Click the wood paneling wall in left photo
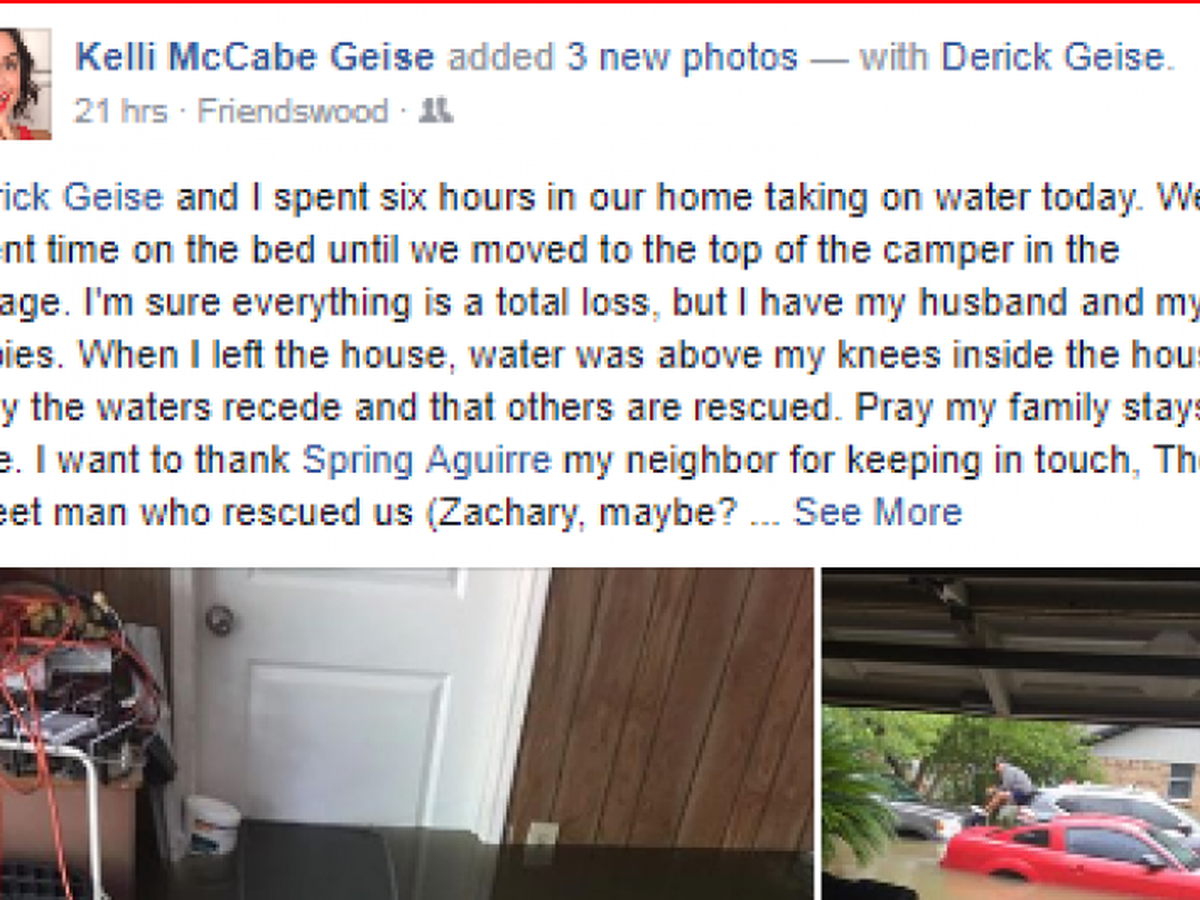This screenshot has height=900, width=1200. [670, 700]
